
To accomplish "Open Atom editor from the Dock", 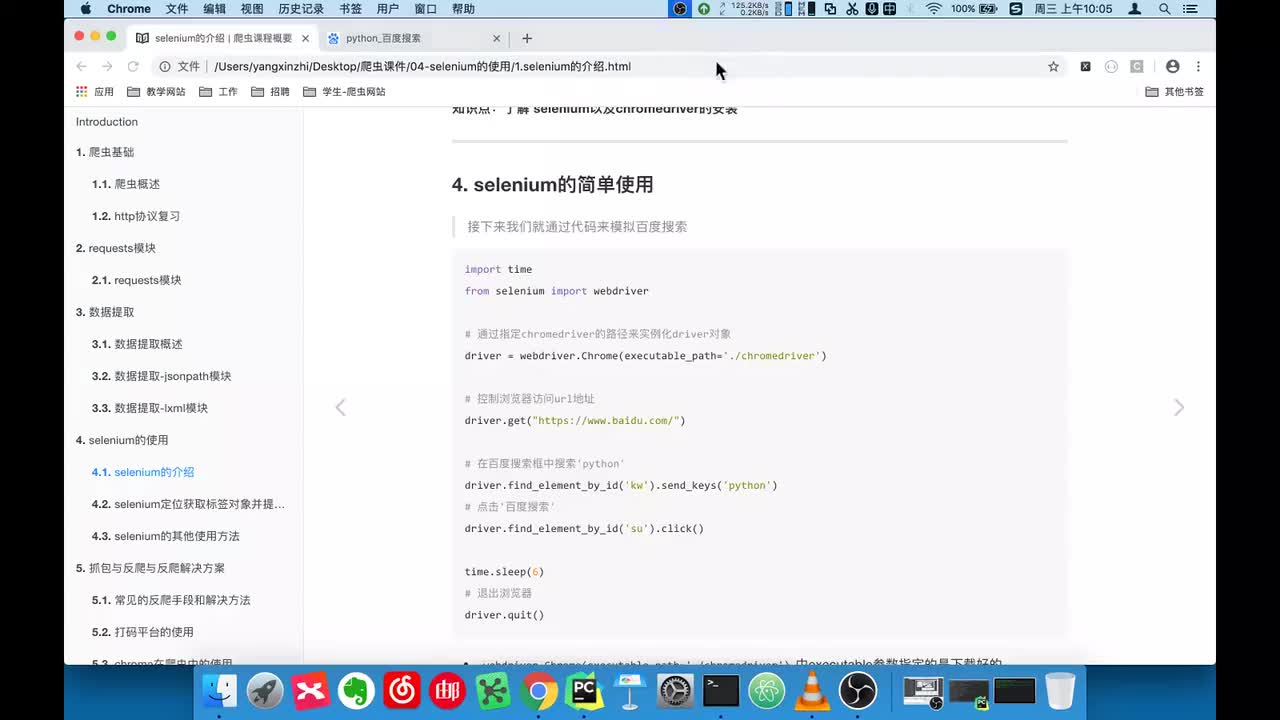I will pyautogui.click(x=766, y=691).
